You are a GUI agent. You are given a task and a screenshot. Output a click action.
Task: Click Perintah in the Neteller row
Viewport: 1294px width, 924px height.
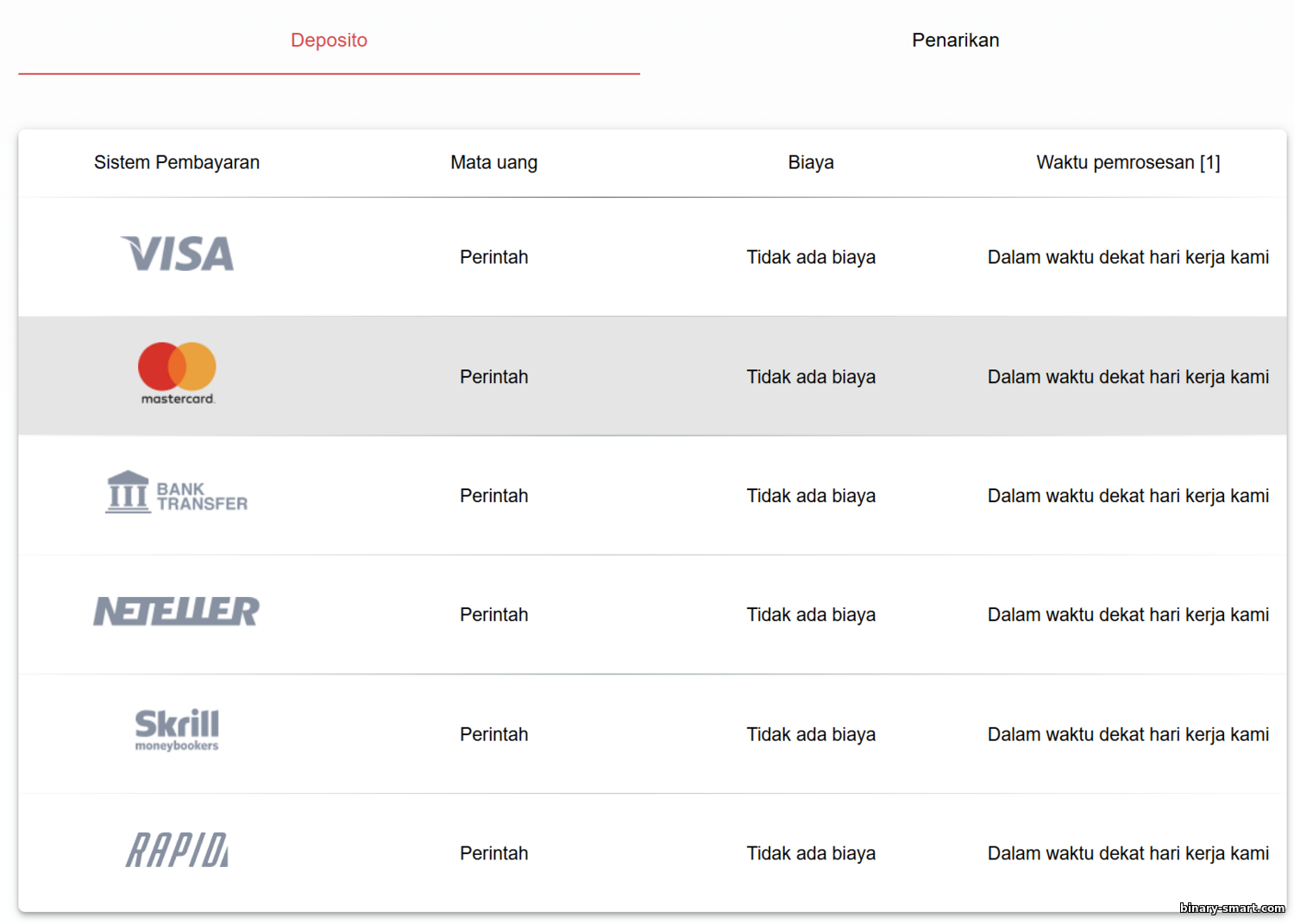coord(493,615)
